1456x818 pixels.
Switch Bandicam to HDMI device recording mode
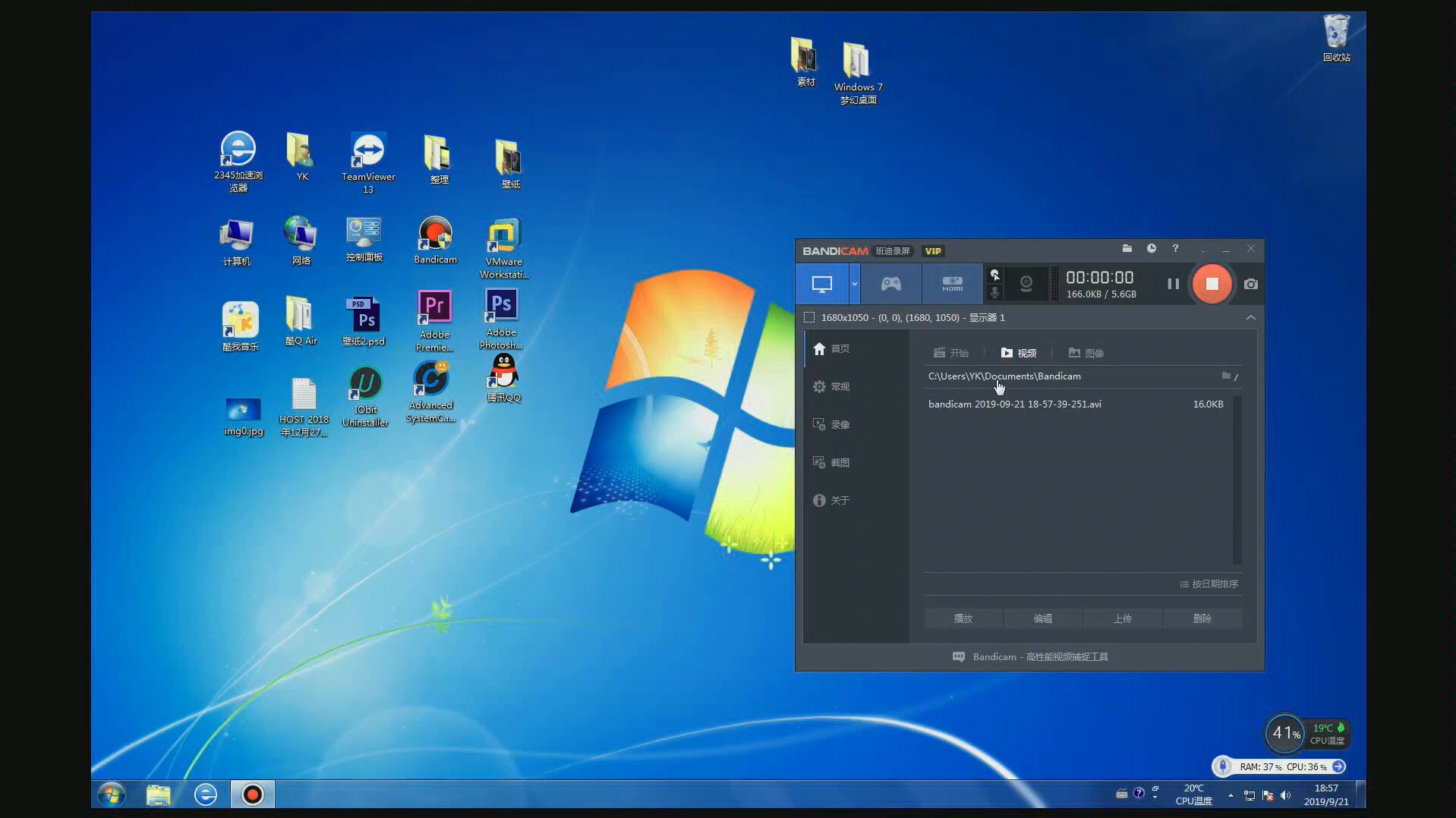[953, 284]
